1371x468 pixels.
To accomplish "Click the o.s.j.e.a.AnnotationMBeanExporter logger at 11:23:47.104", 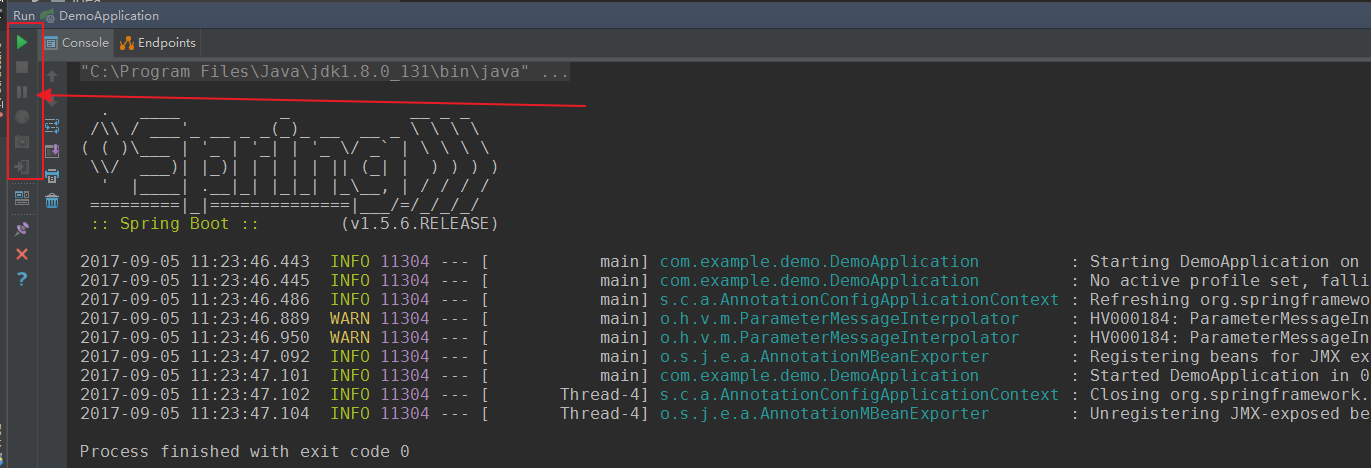I will (x=824, y=414).
